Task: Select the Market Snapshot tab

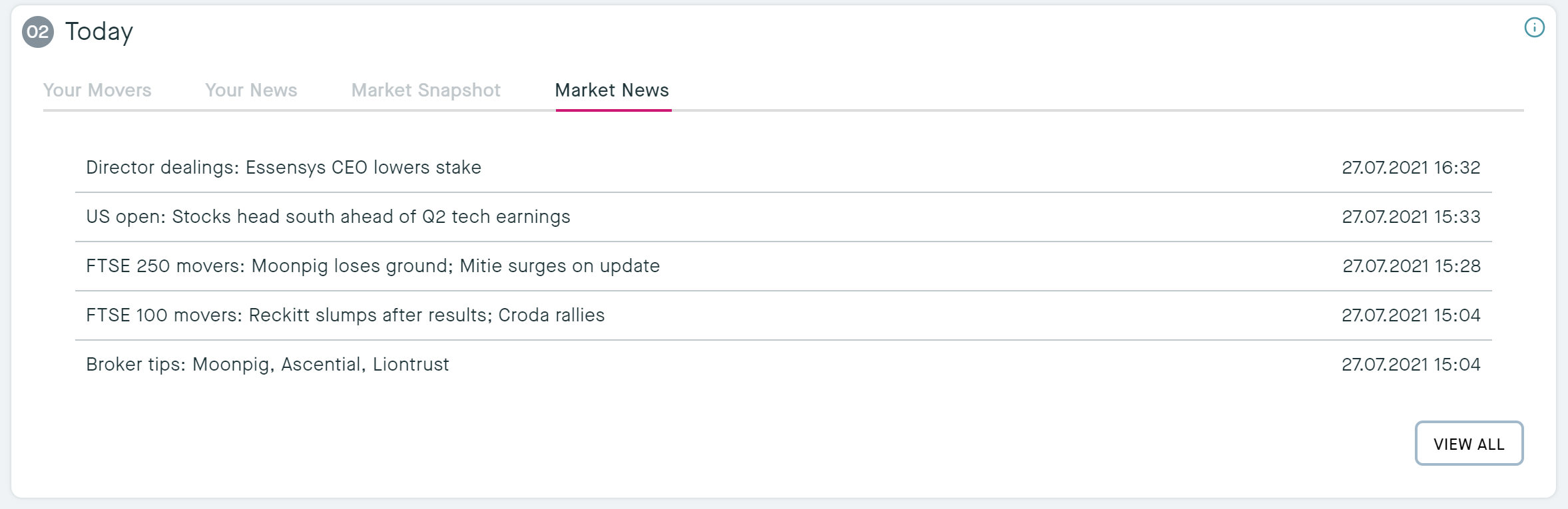Action: click(x=425, y=90)
